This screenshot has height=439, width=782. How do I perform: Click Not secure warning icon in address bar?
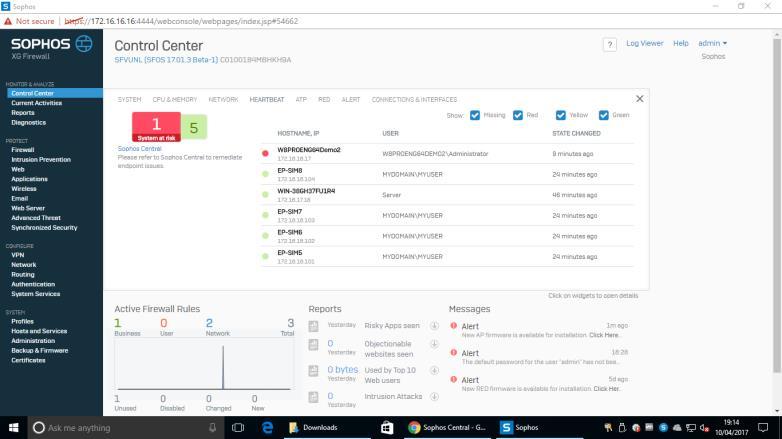(x=7, y=21)
